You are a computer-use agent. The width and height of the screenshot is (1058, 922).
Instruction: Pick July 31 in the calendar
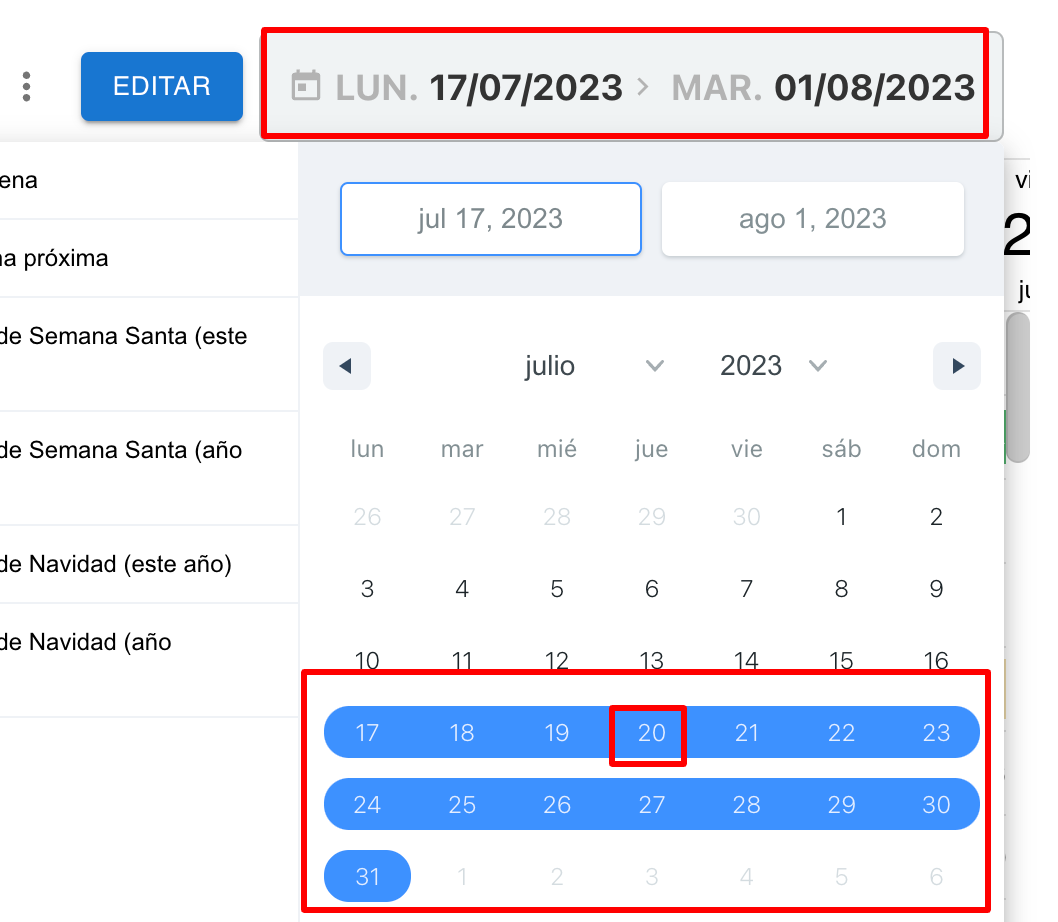367,877
